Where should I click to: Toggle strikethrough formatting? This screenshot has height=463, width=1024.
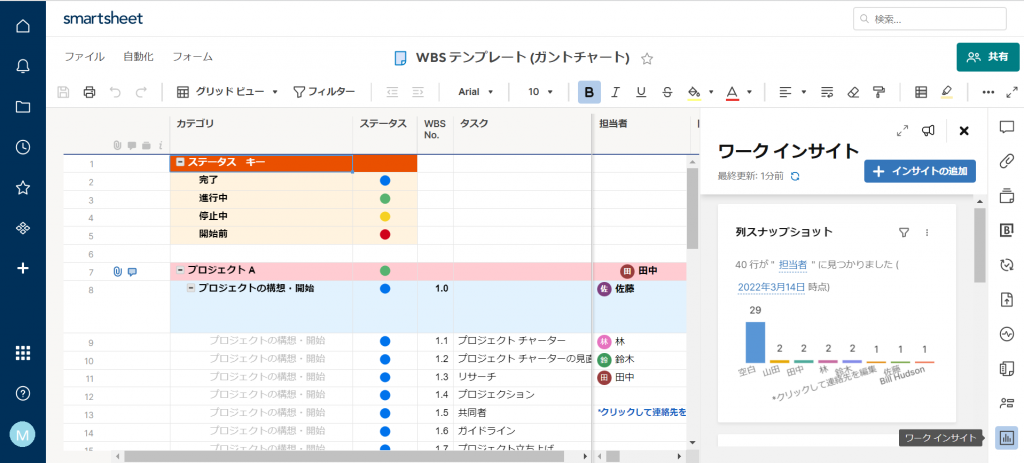[667, 92]
